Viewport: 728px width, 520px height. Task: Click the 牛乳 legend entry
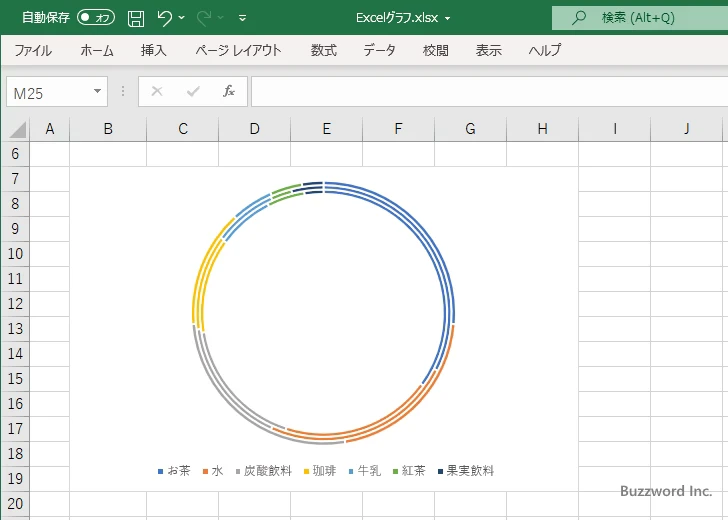(364, 471)
